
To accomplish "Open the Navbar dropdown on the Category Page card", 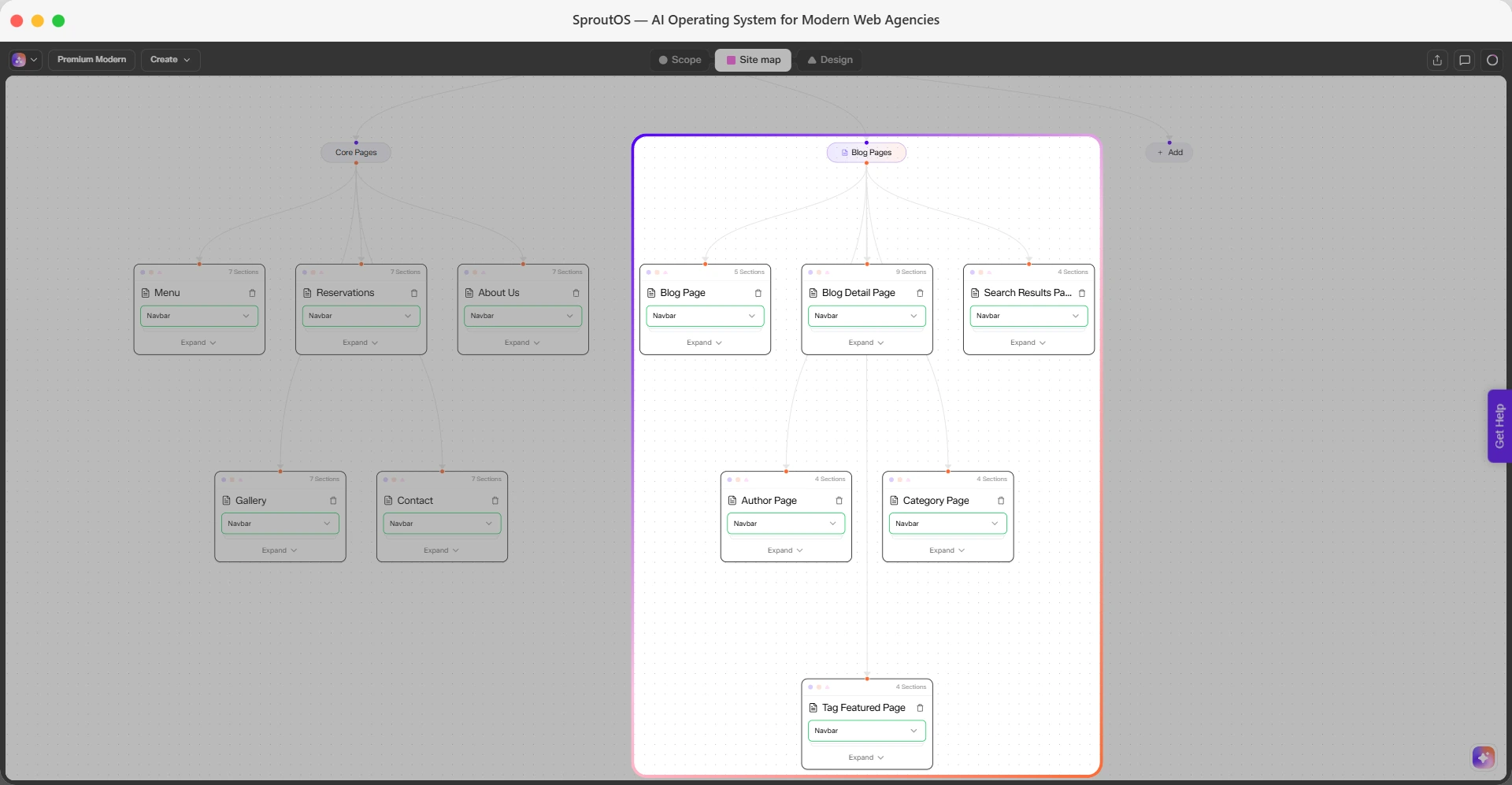I will (x=948, y=524).
